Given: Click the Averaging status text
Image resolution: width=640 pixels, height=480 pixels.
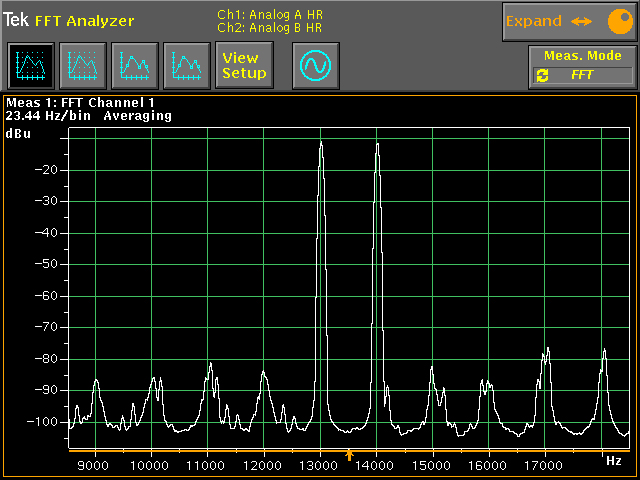Looking at the screenshot, I should [x=137, y=116].
